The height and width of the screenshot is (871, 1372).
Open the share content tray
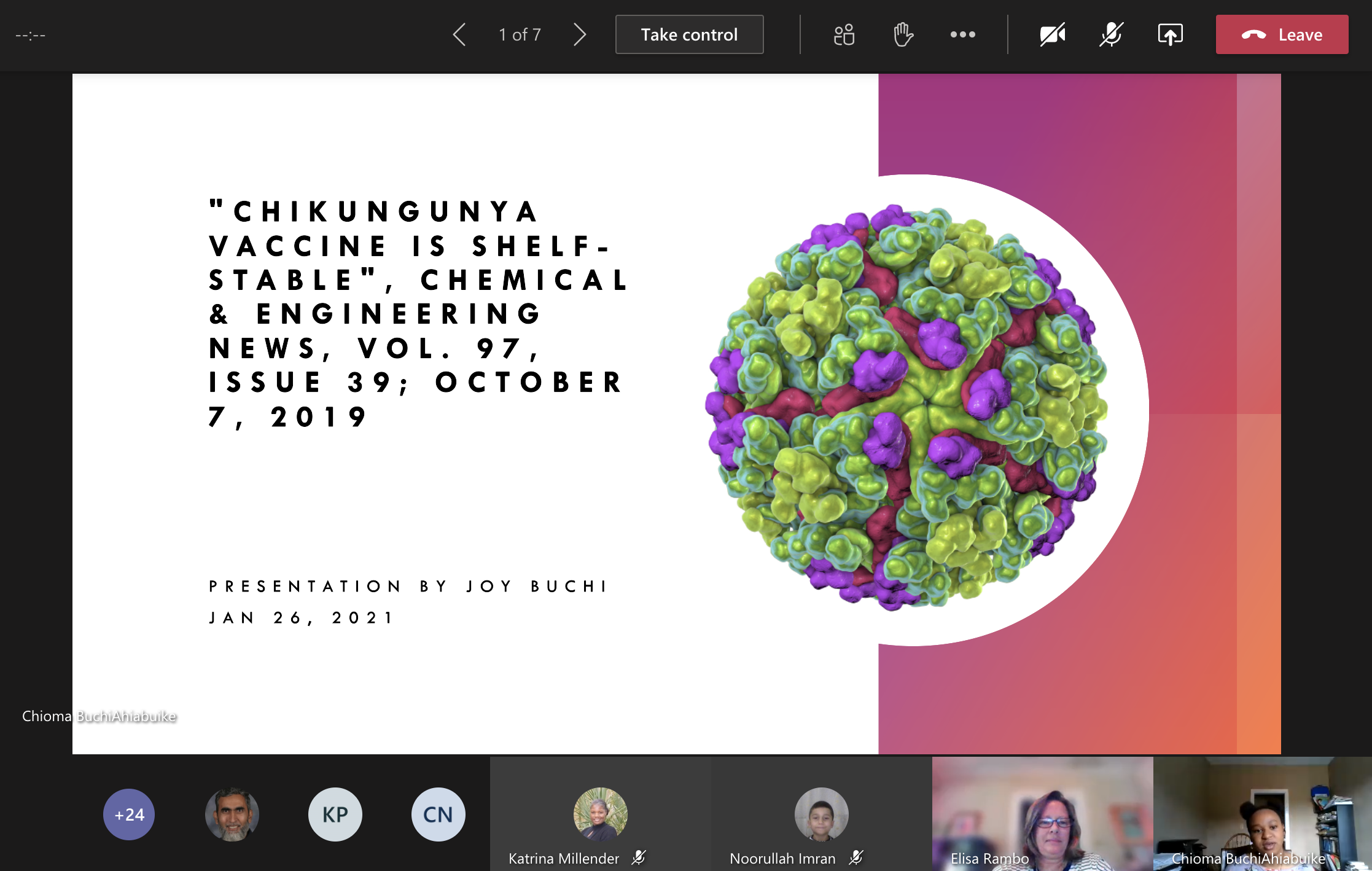pyautogui.click(x=1170, y=35)
